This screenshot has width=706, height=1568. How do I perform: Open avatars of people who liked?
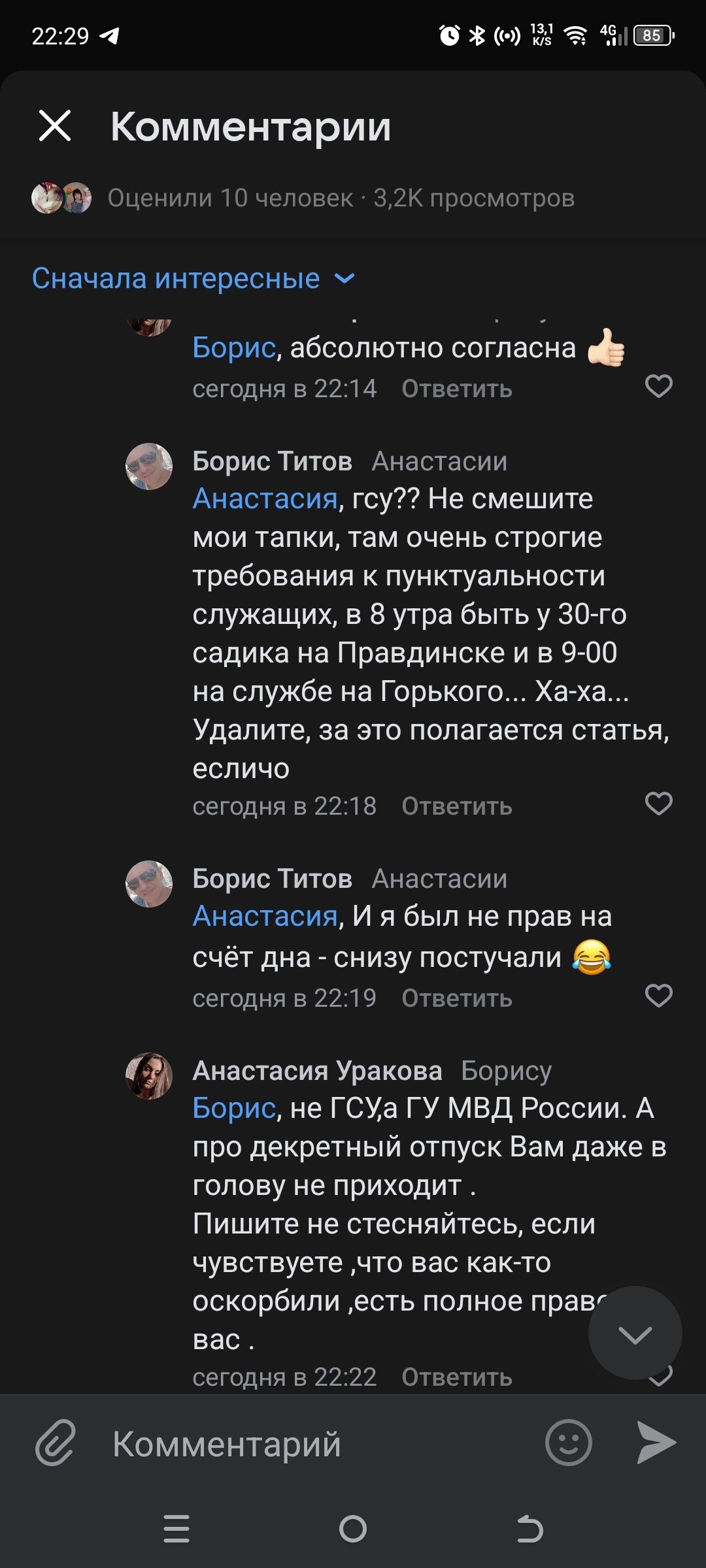point(61,198)
